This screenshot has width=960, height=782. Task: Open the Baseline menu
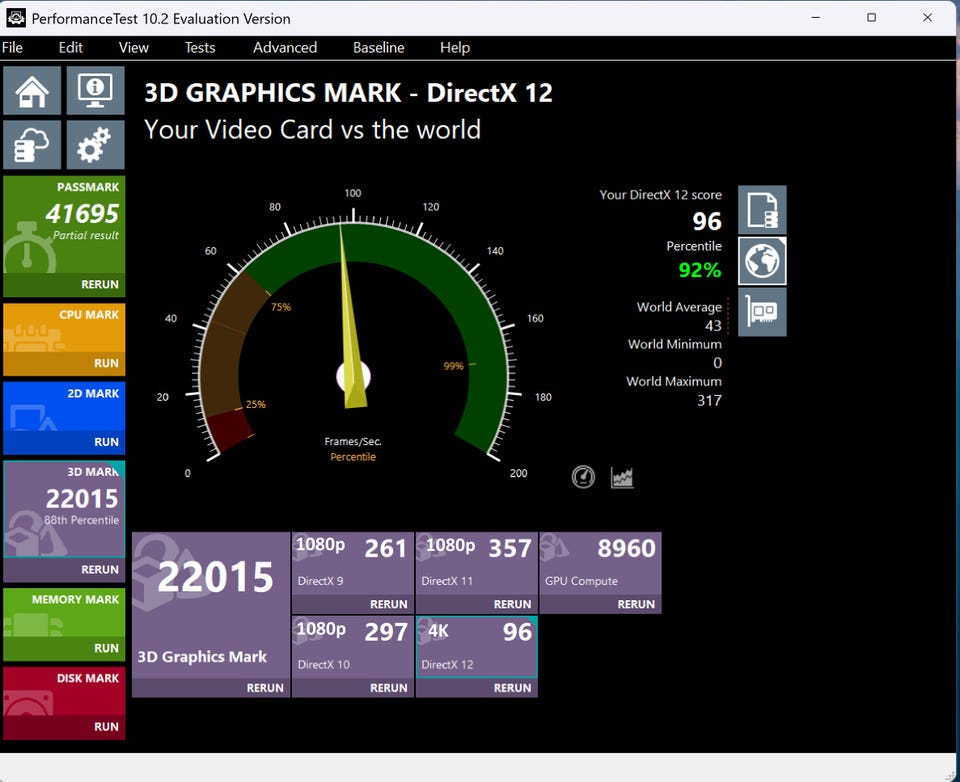[378, 47]
